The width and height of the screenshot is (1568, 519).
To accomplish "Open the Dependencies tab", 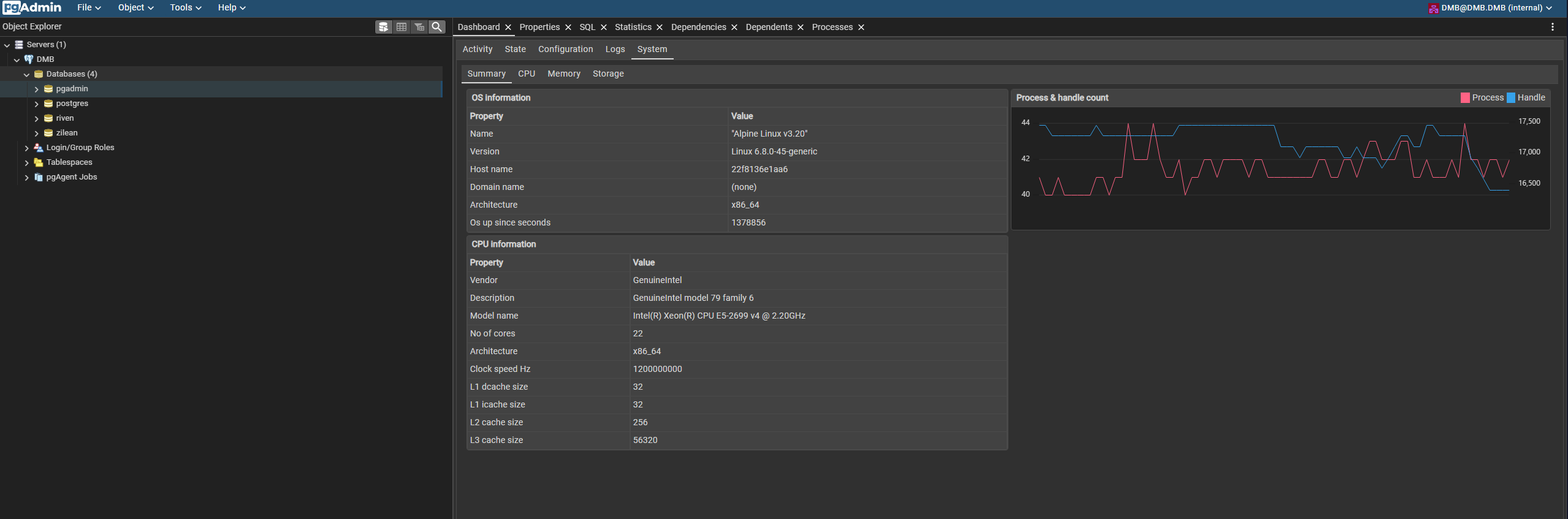I will (x=698, y=27).
